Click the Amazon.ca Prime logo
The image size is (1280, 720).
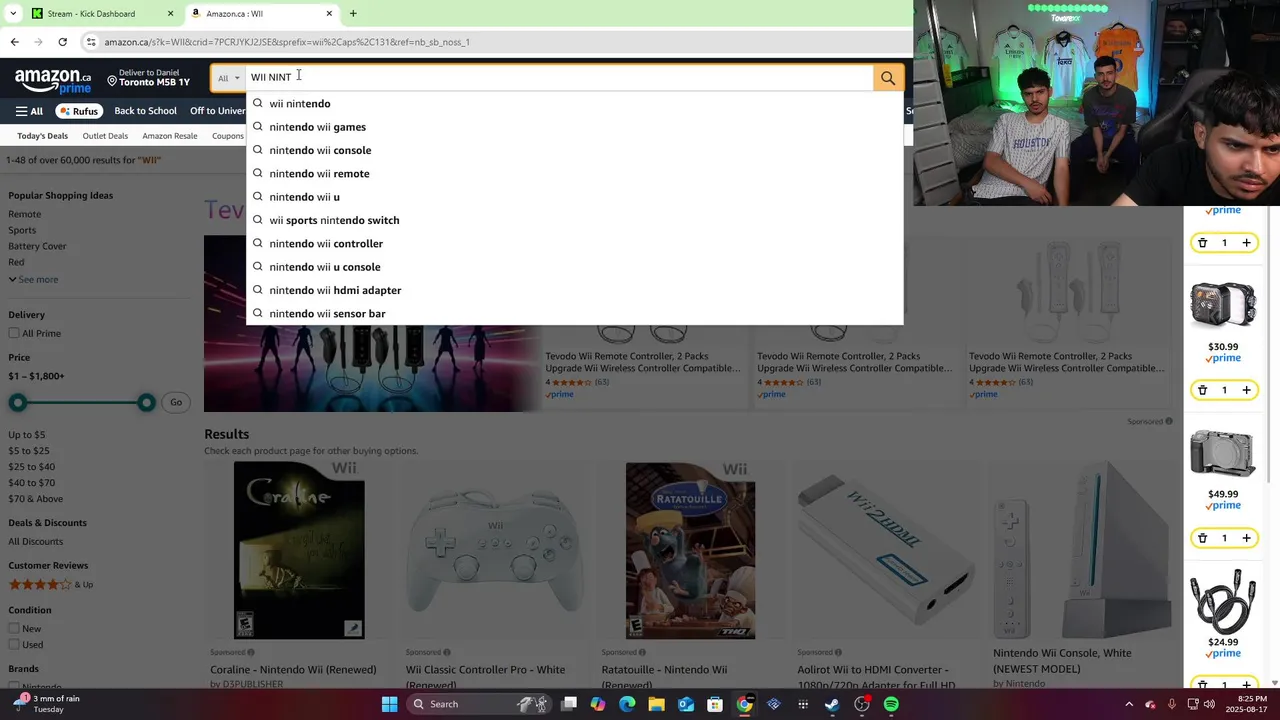[x=53, y=80]
